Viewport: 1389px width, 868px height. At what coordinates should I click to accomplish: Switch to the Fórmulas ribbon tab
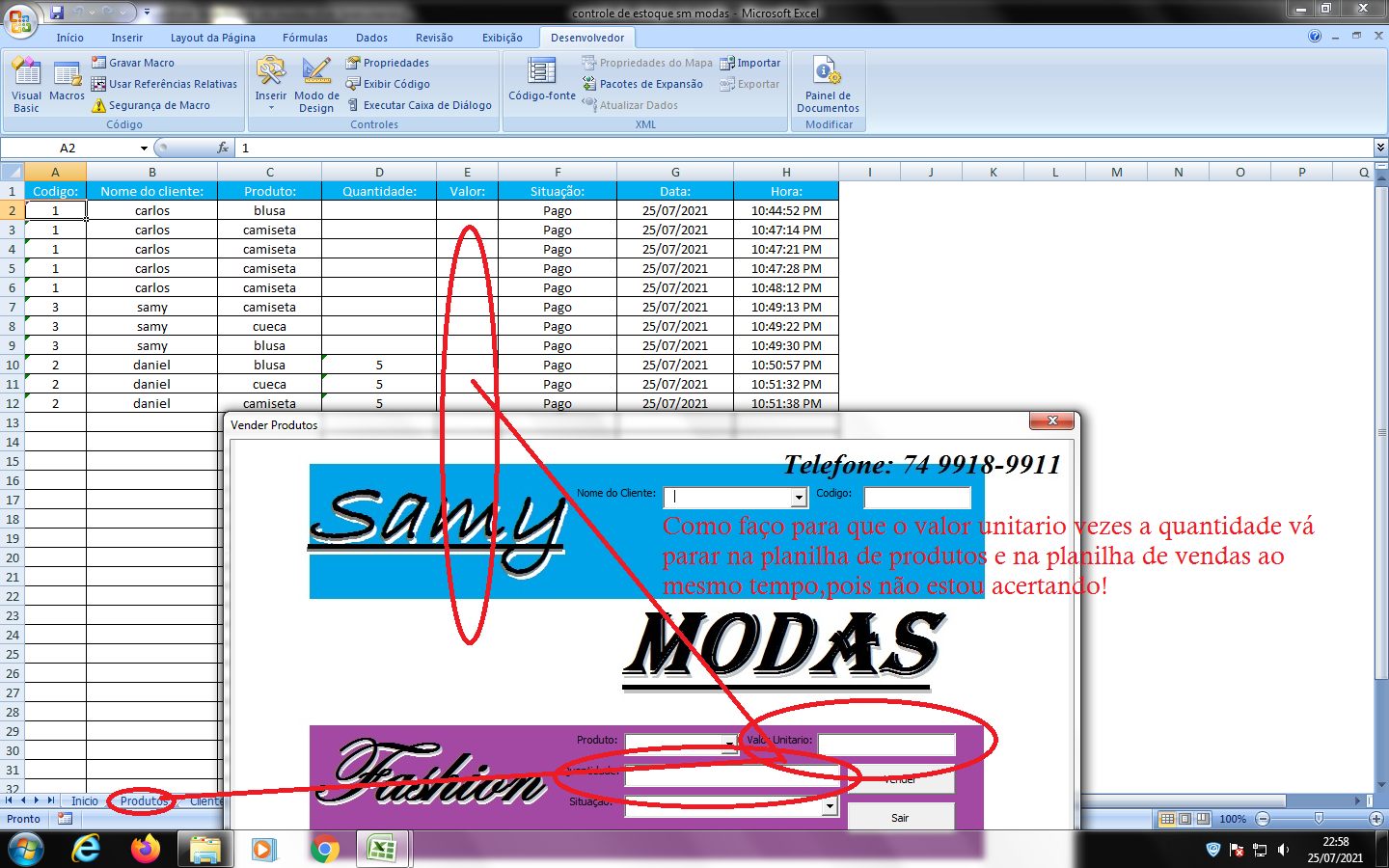305,38
